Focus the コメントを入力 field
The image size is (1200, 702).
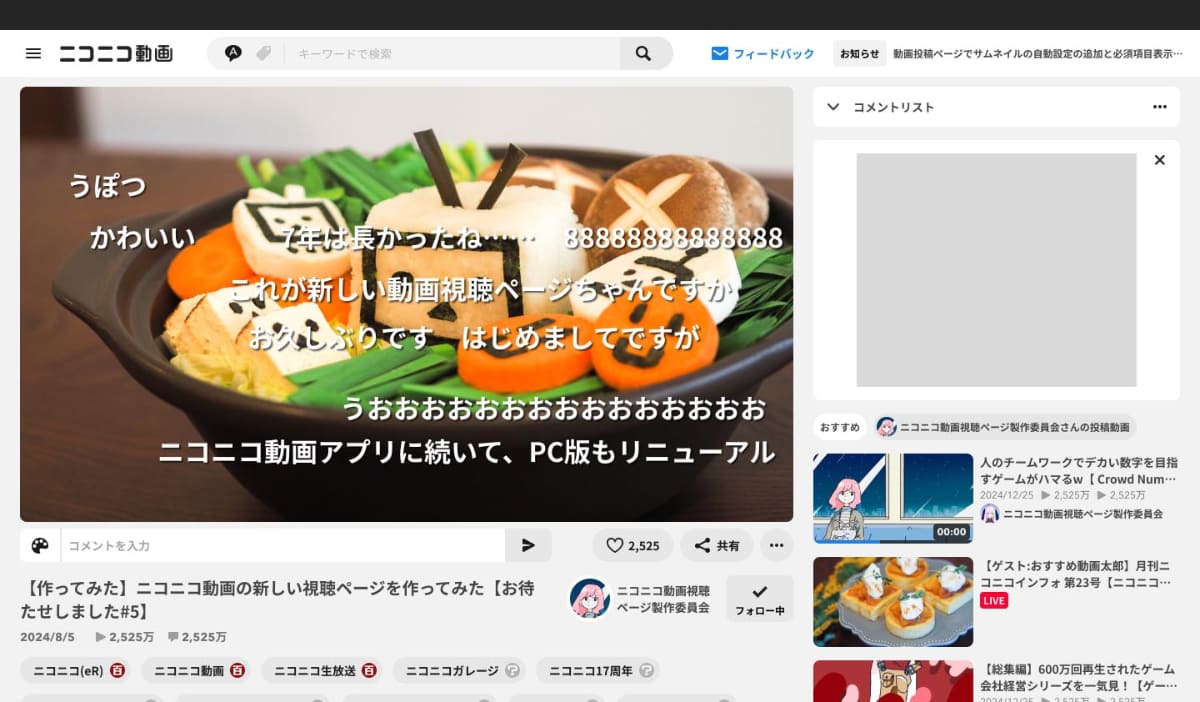tap(283, 546)
